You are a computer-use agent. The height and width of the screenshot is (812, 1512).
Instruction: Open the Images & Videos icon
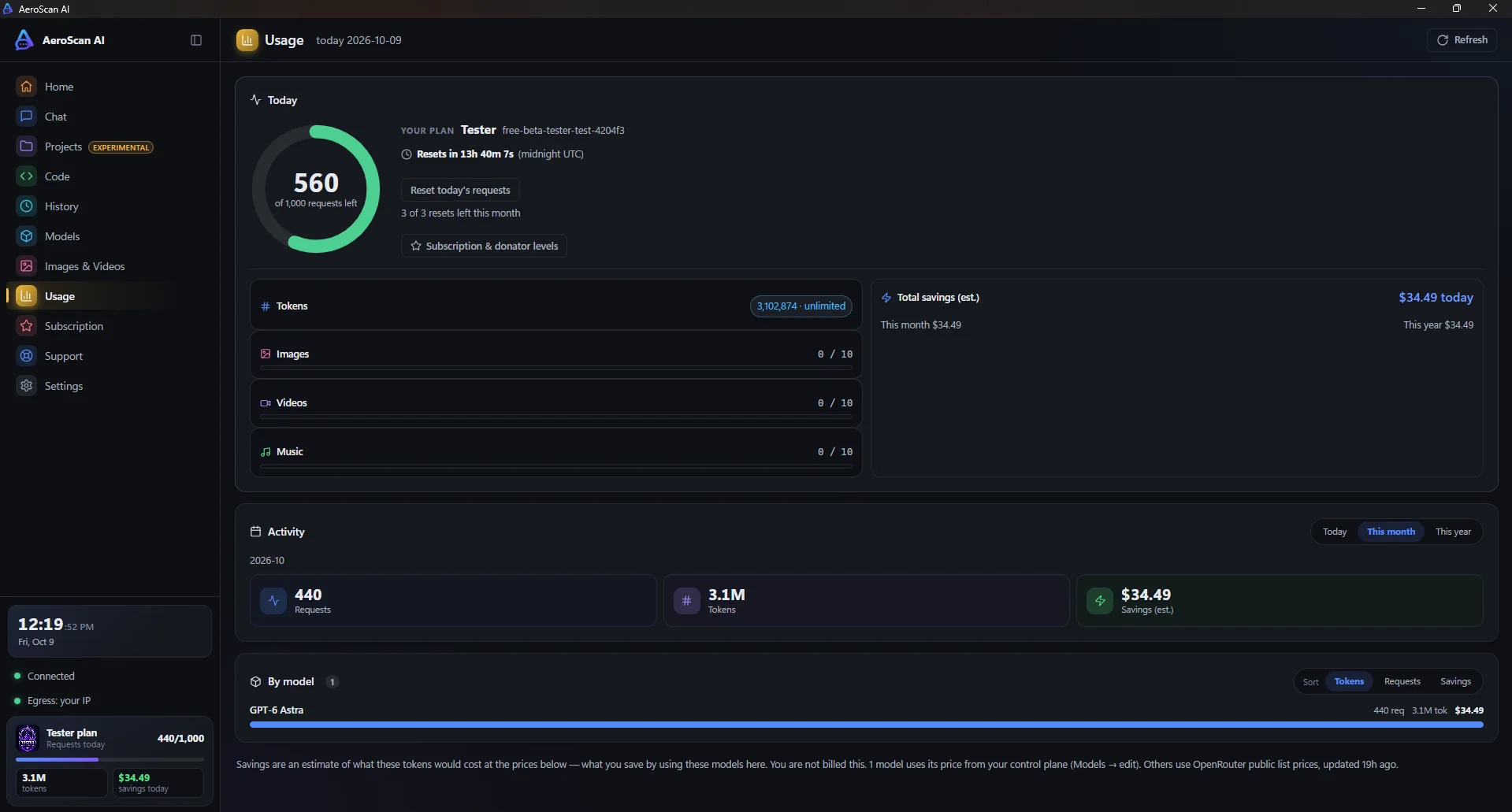[x=27, y=266]
